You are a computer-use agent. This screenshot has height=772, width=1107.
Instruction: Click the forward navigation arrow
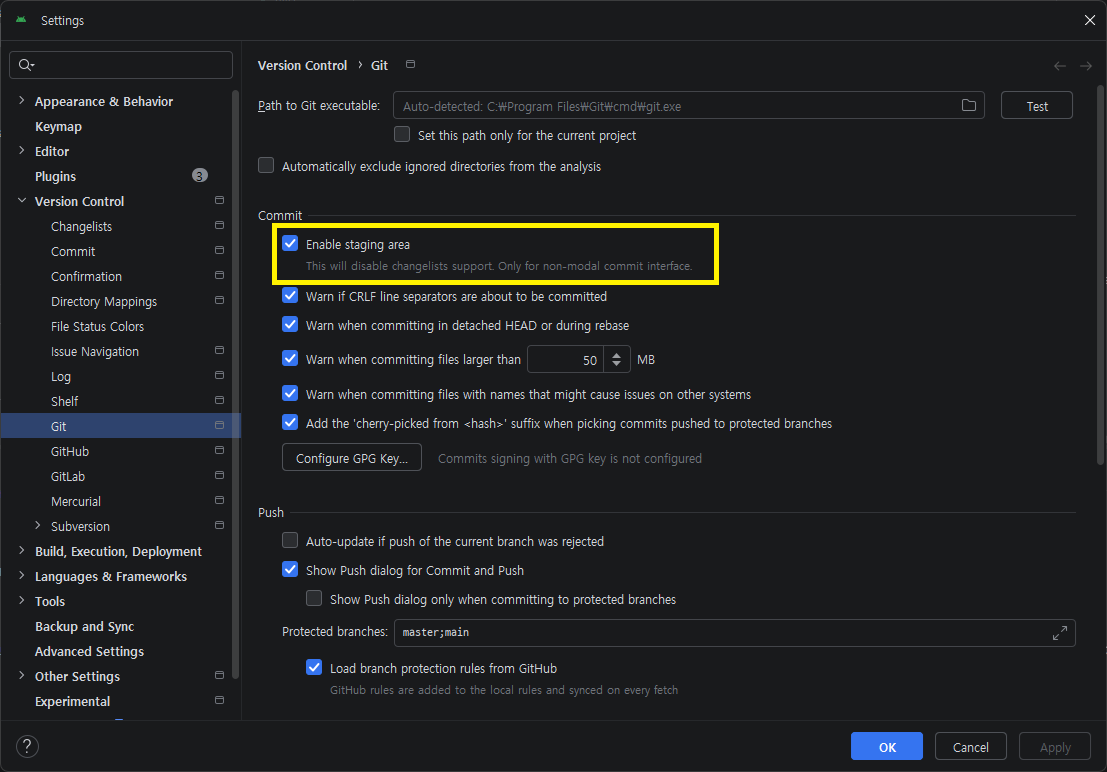tap(1086, 66)
